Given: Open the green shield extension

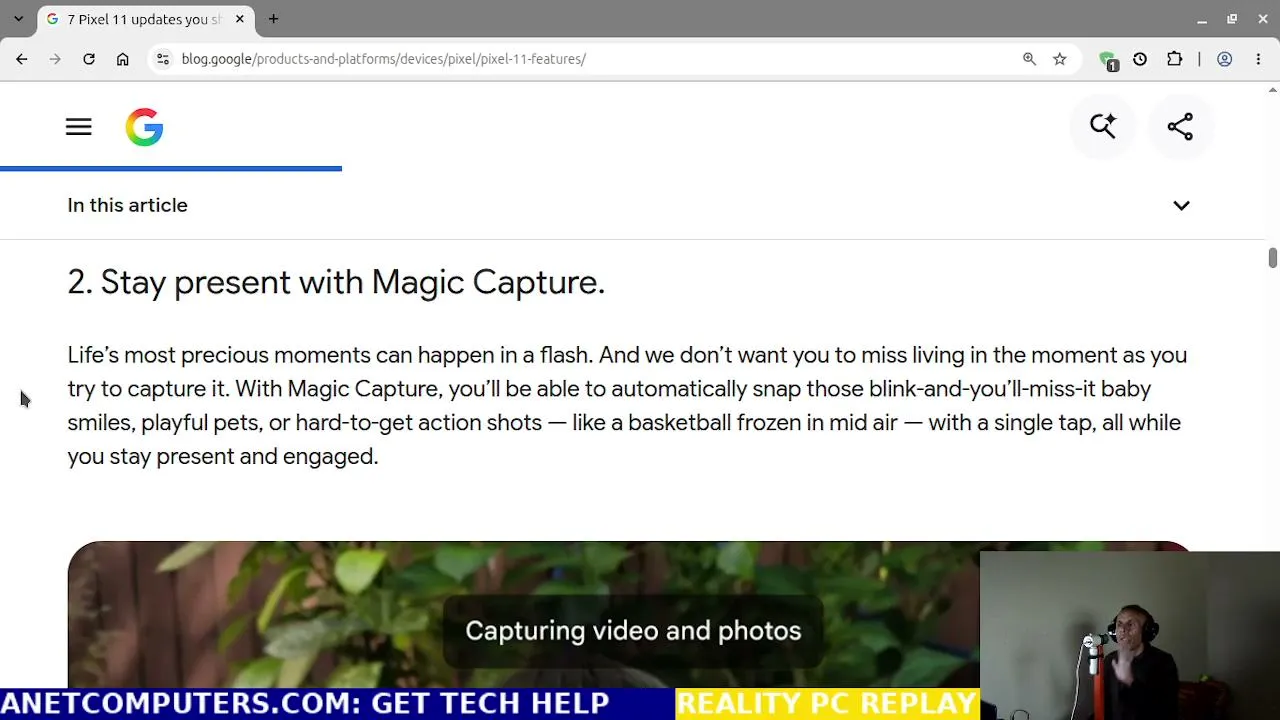Looking at the screenshot, I should tap(1108, 60).
